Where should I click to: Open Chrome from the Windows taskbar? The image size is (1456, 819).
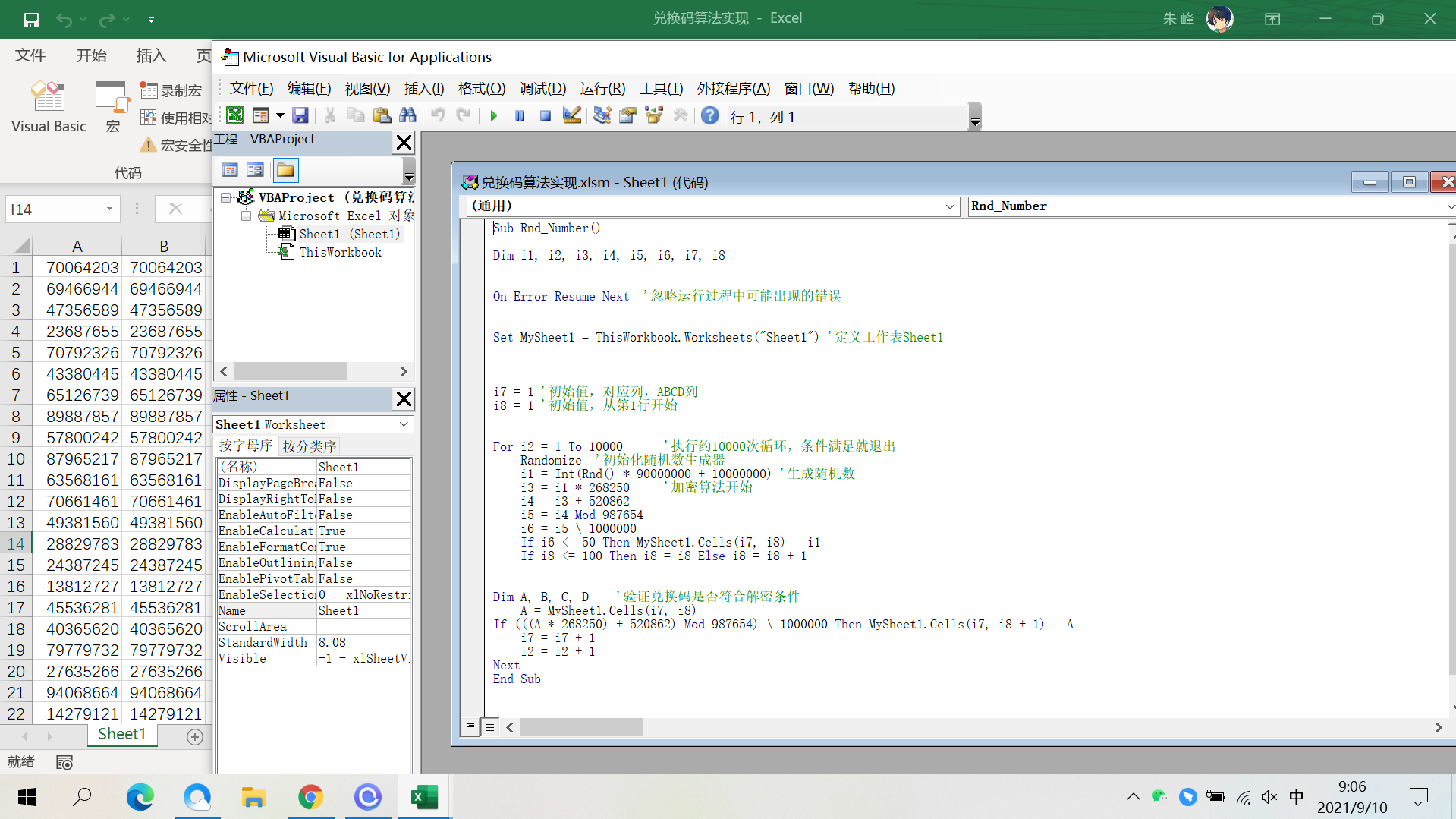coord(310,797)
